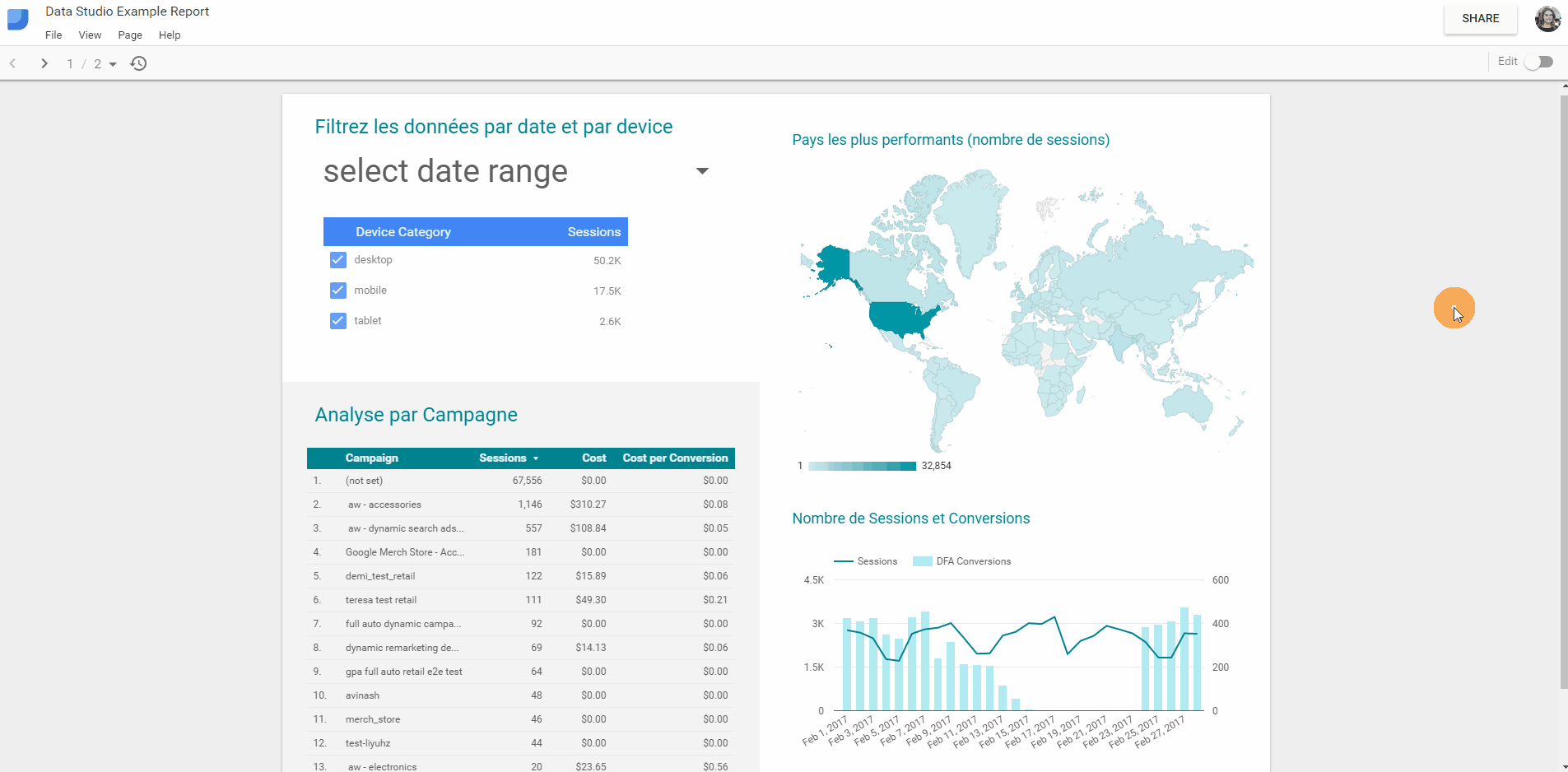Open the View menu

coord(90,35)
